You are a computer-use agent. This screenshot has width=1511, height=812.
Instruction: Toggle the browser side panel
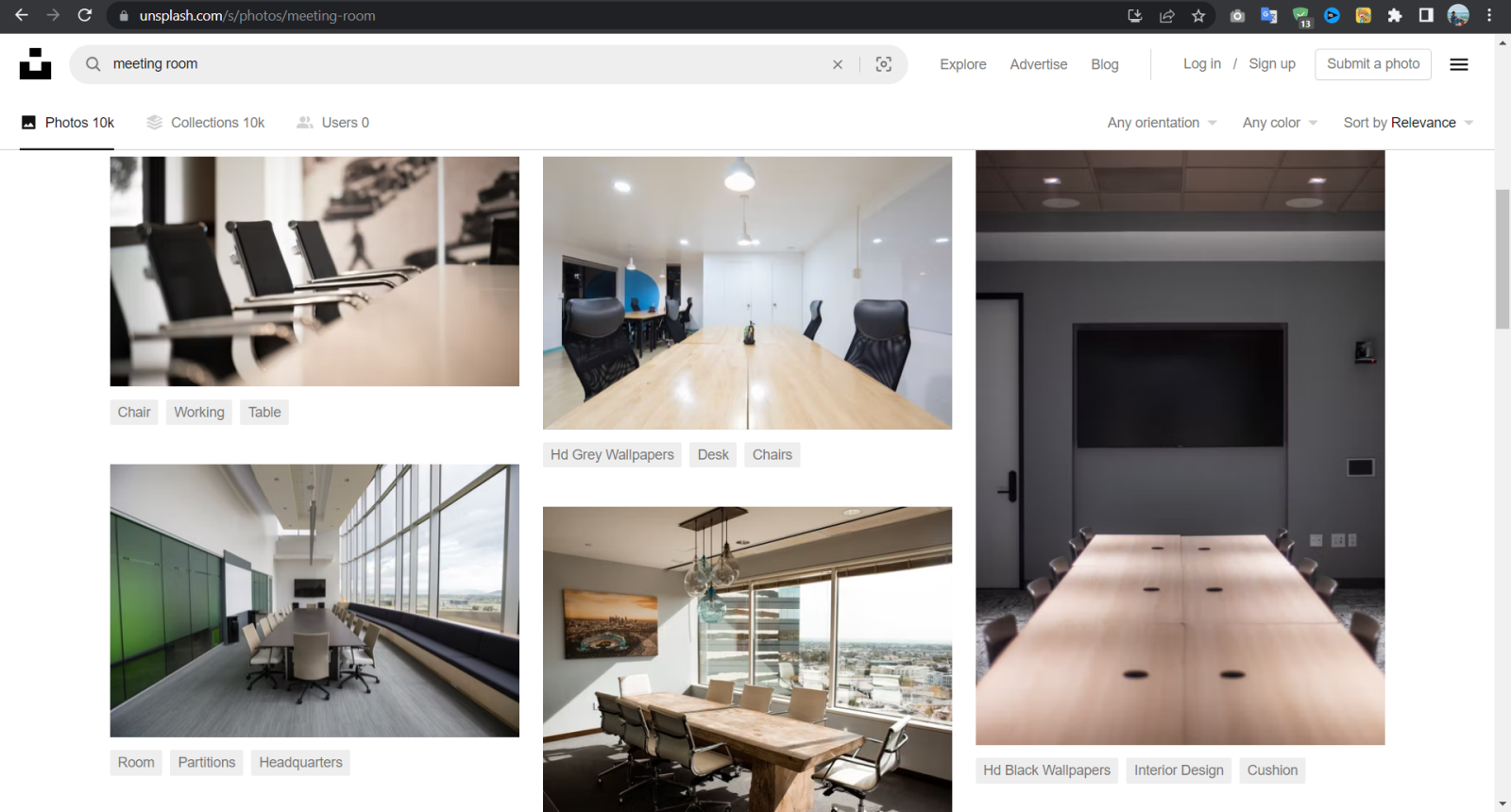(1426, 15)
